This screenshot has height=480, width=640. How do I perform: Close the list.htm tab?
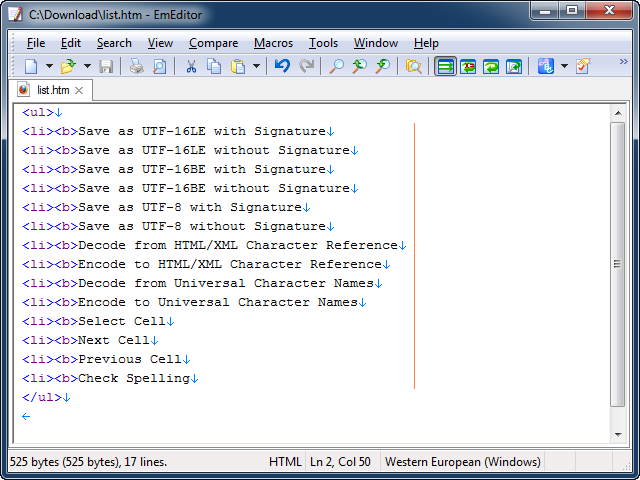tap(79, 90)
